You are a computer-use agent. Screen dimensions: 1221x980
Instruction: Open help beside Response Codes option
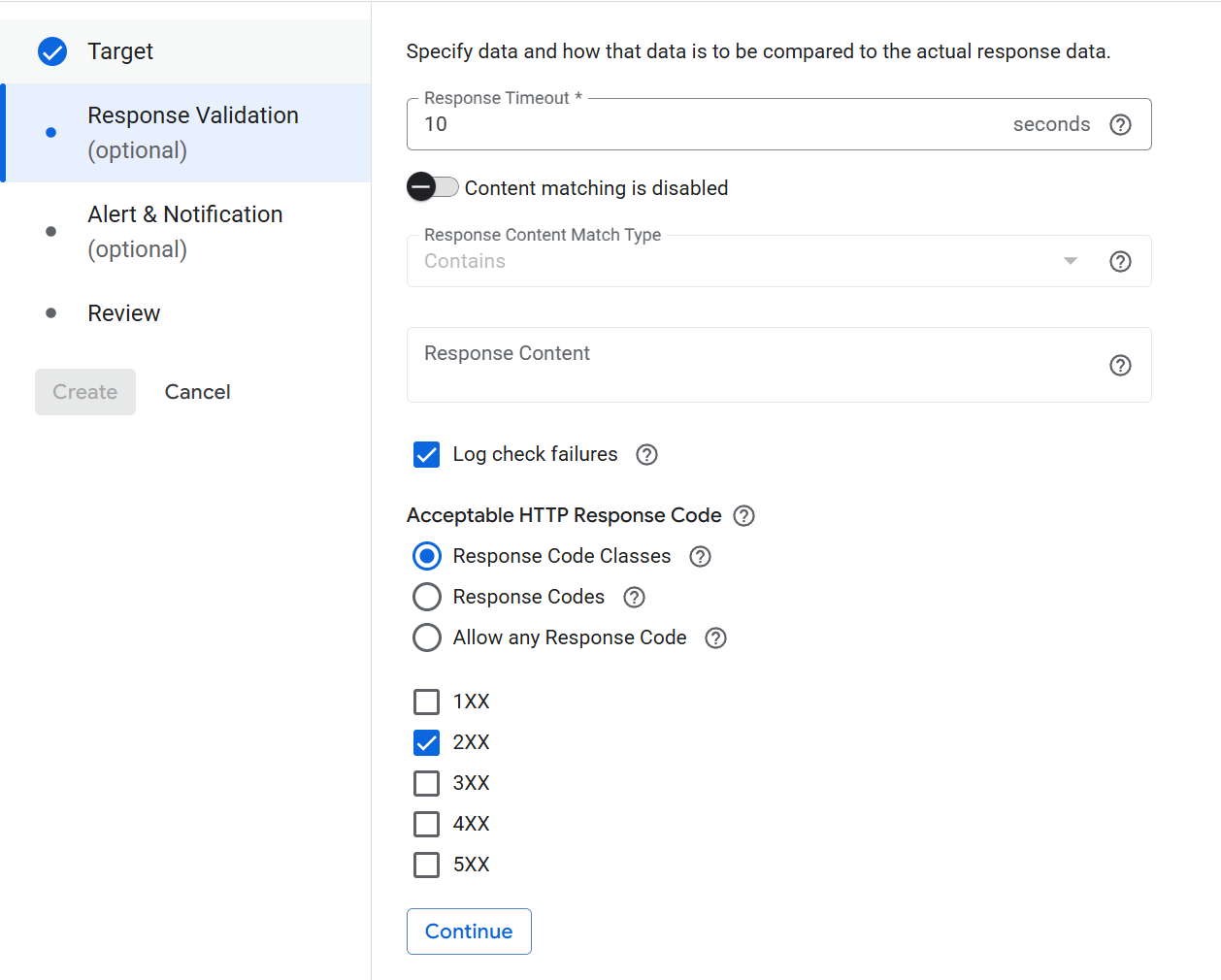pyautogui.click(x=634, y=597)
